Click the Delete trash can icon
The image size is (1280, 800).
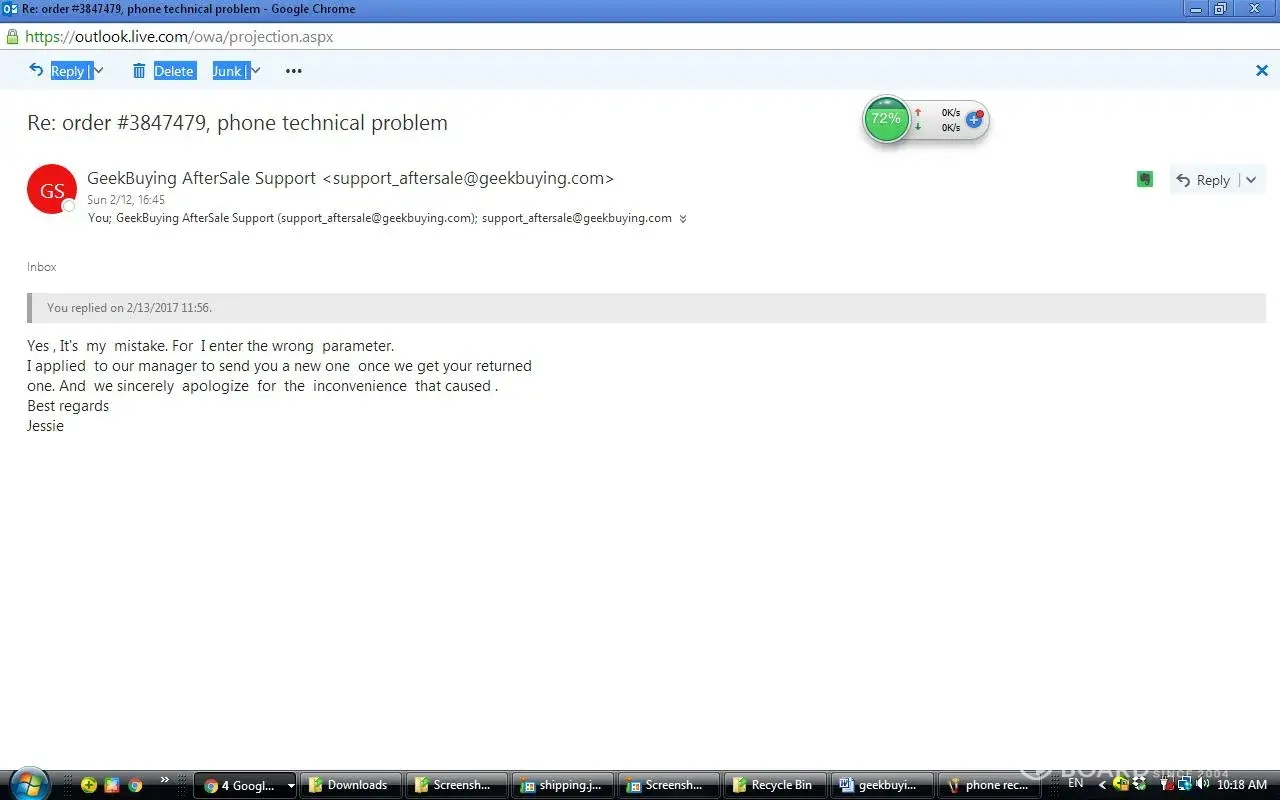(139, 71)
